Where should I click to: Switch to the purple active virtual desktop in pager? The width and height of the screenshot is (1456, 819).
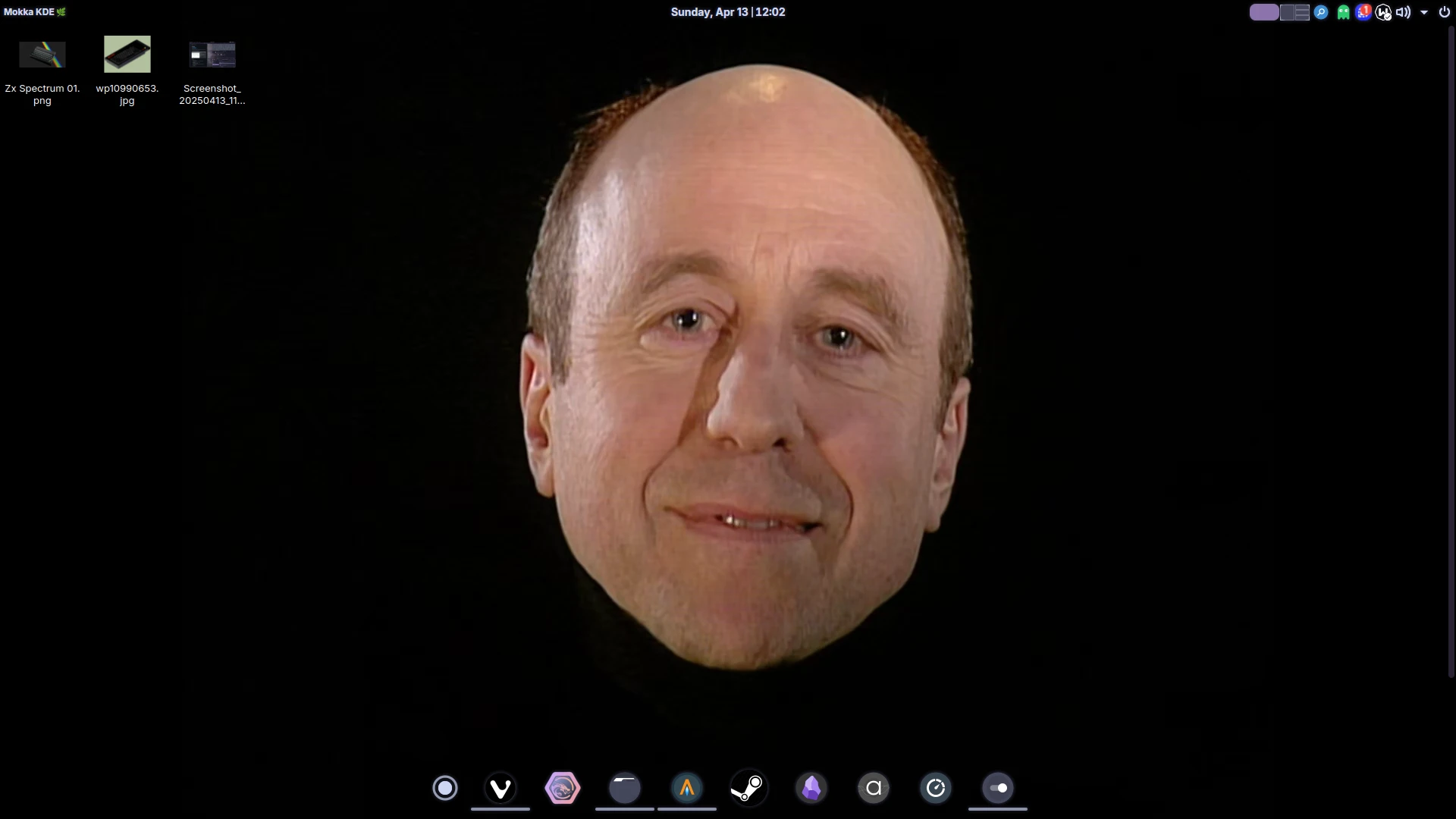coord(1264,12)
